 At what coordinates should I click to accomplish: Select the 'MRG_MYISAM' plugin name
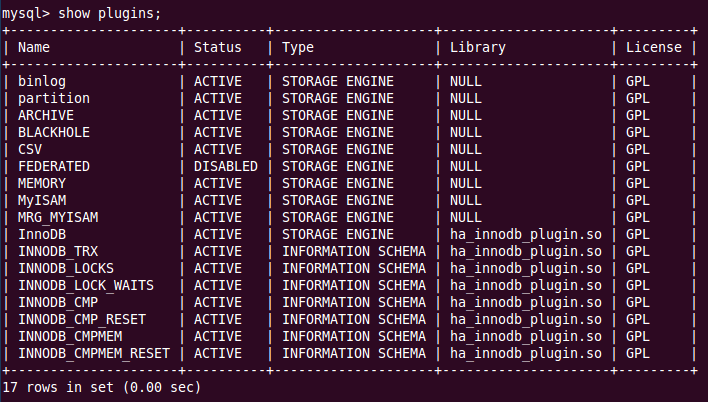pyautogui.click(x=58, y=218)
